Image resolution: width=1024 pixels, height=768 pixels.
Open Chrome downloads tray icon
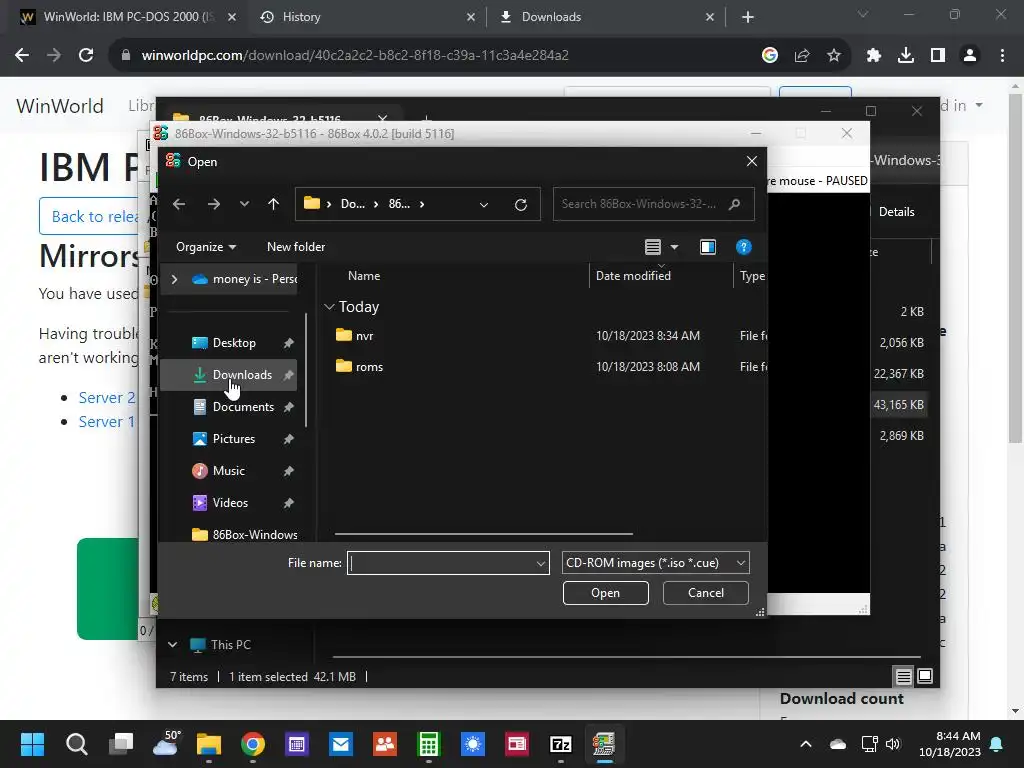(906, 56)
